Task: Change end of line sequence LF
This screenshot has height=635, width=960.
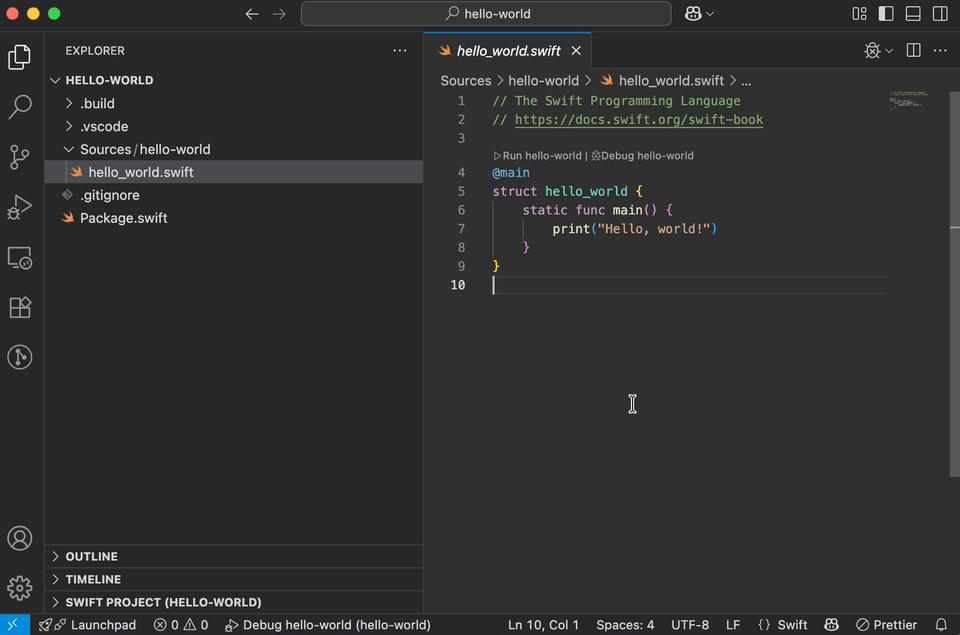Action: point(733,625)
